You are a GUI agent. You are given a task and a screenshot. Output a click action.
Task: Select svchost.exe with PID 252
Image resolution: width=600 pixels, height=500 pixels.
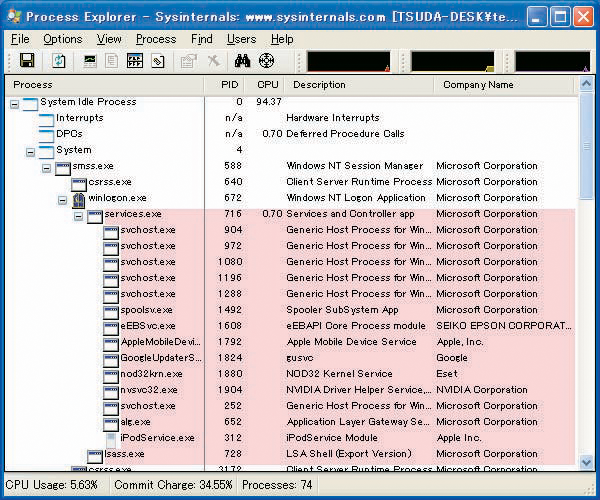point(290,406)
